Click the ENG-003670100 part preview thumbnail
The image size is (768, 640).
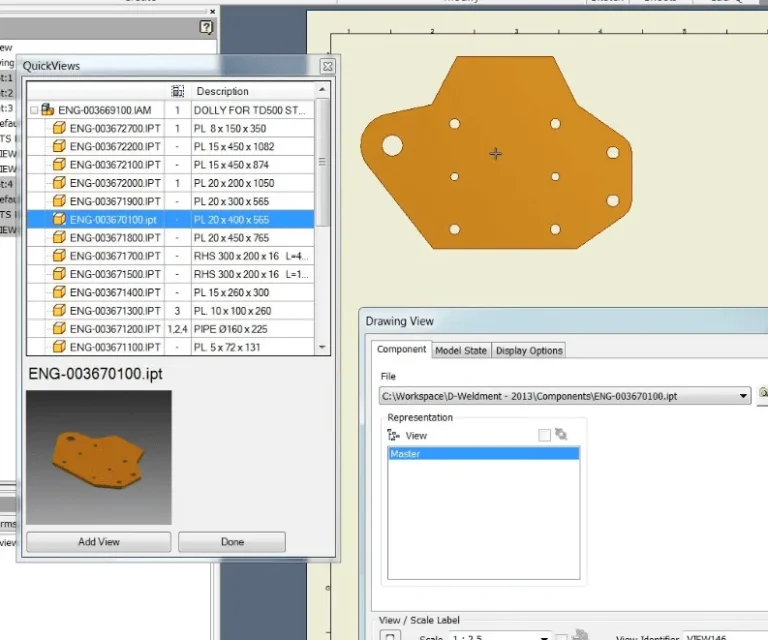coord(99,457)
